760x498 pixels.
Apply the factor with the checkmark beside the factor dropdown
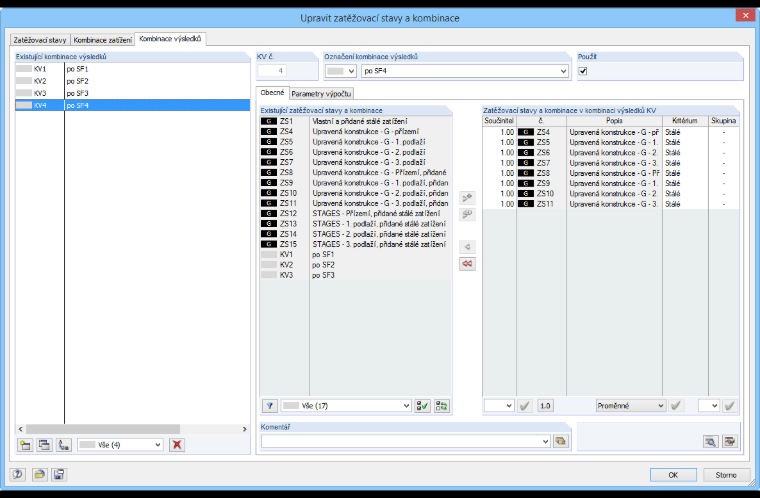525,406
